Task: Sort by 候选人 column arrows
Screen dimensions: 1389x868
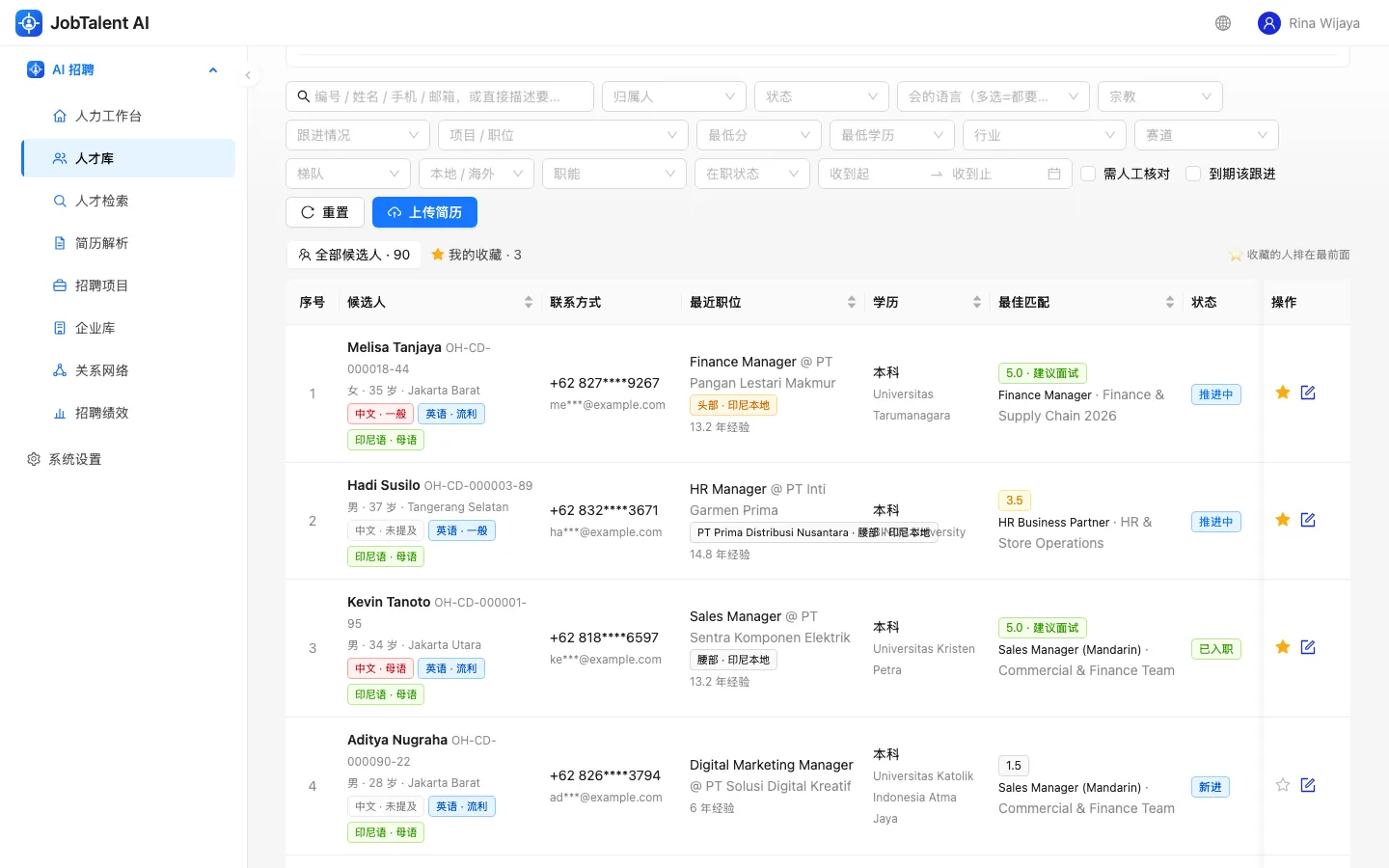Action: (529, 302)
